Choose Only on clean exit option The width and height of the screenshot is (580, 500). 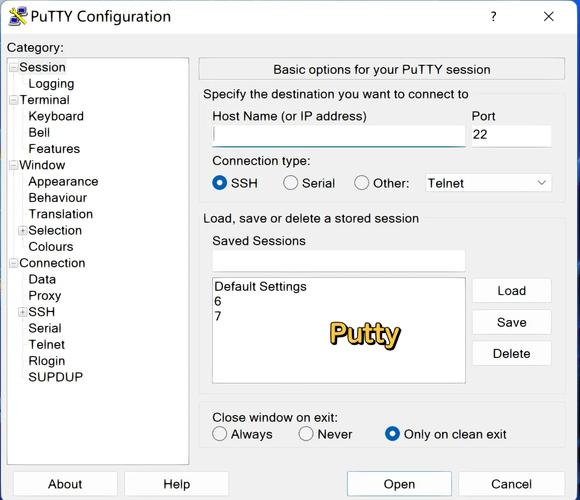point(392,434)
